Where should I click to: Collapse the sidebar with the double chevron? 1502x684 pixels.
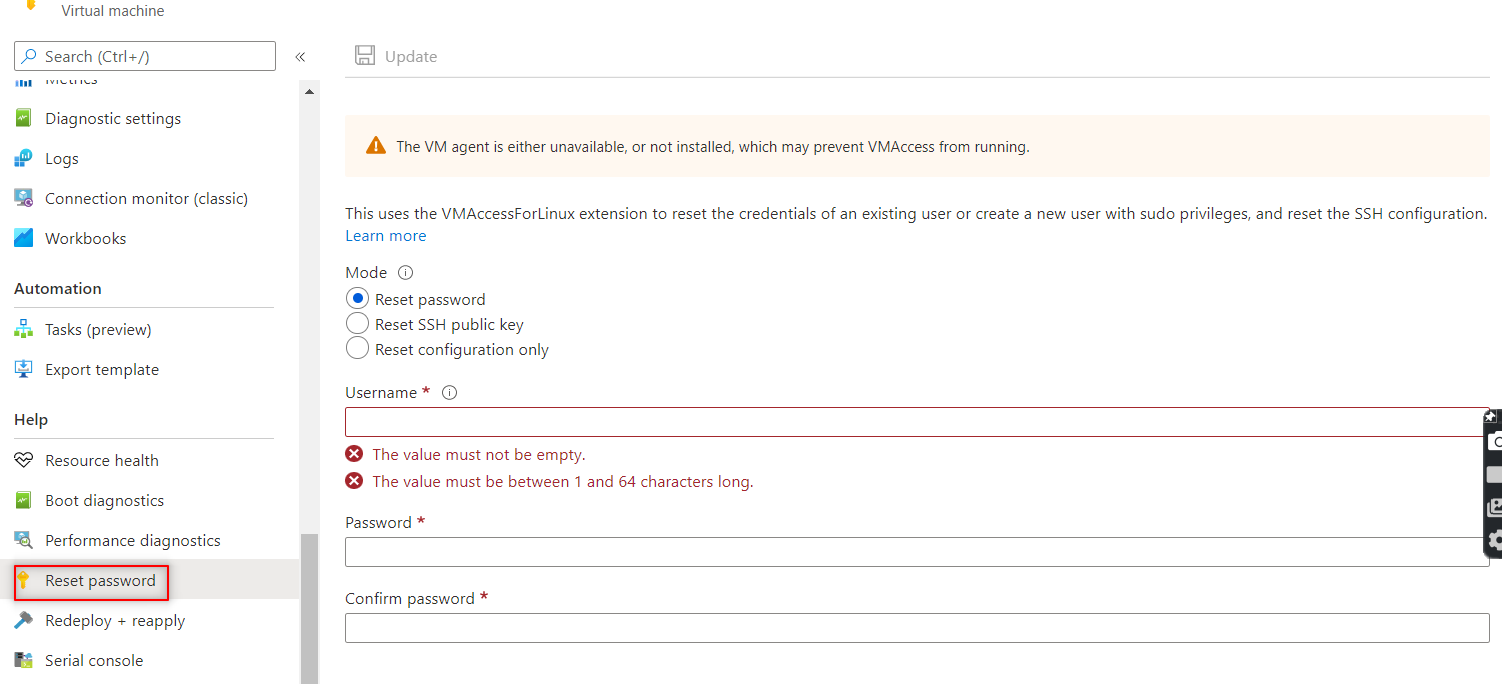[x=299, y=56]
